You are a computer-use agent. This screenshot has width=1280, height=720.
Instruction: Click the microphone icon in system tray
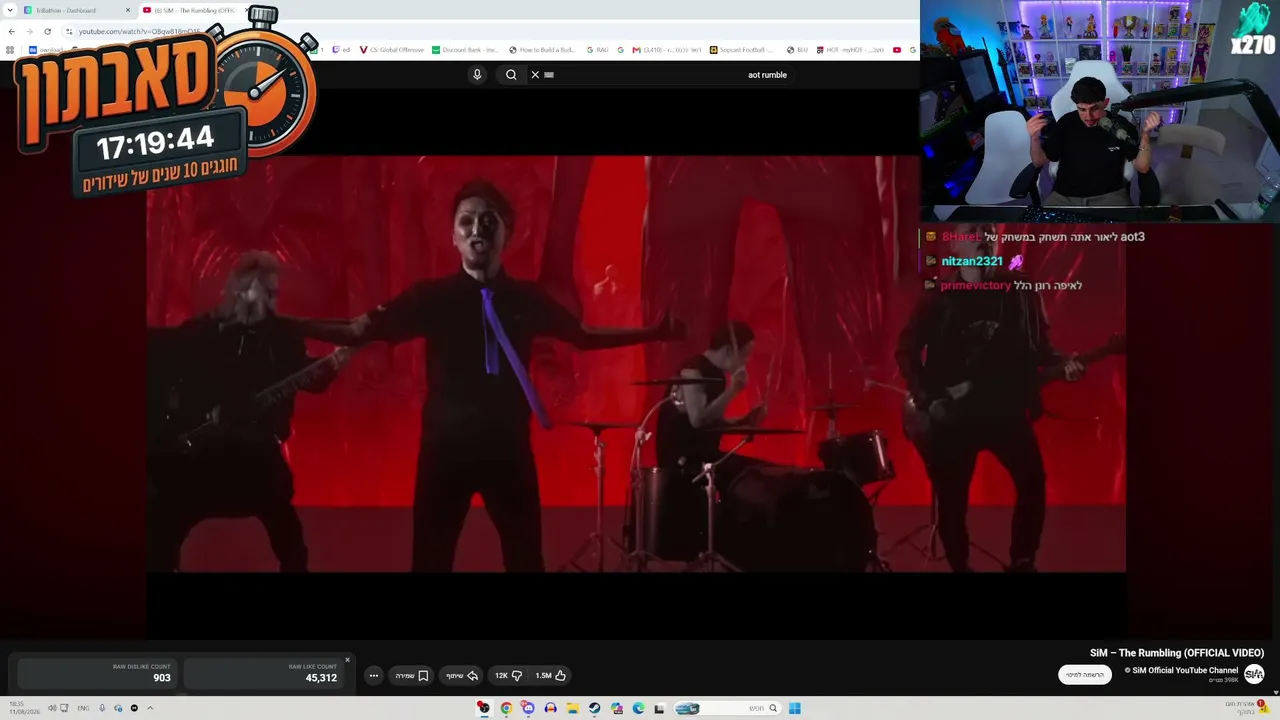click(x=102, y=708)
